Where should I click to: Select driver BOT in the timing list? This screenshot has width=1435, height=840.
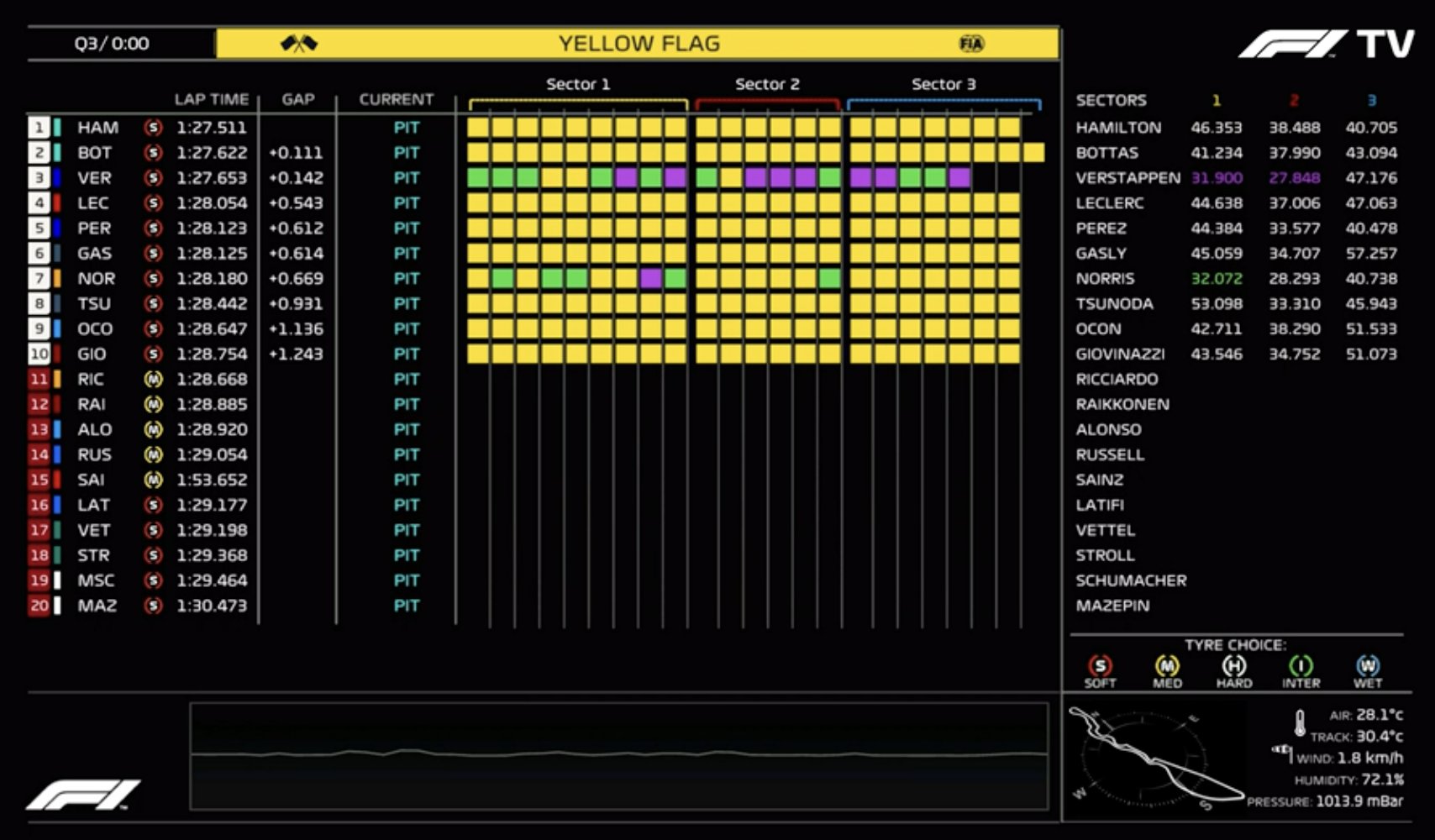point(95,153)
